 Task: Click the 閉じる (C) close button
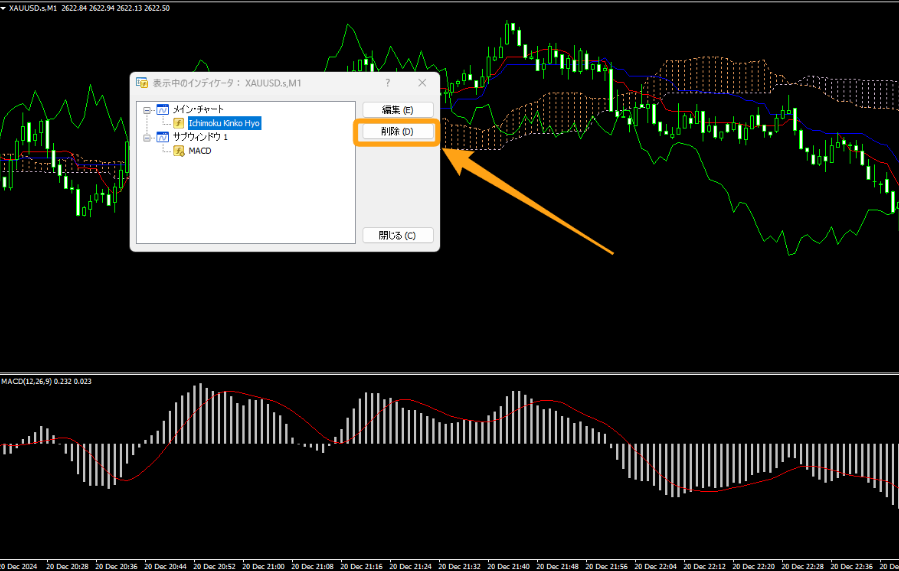pos(397,235)
